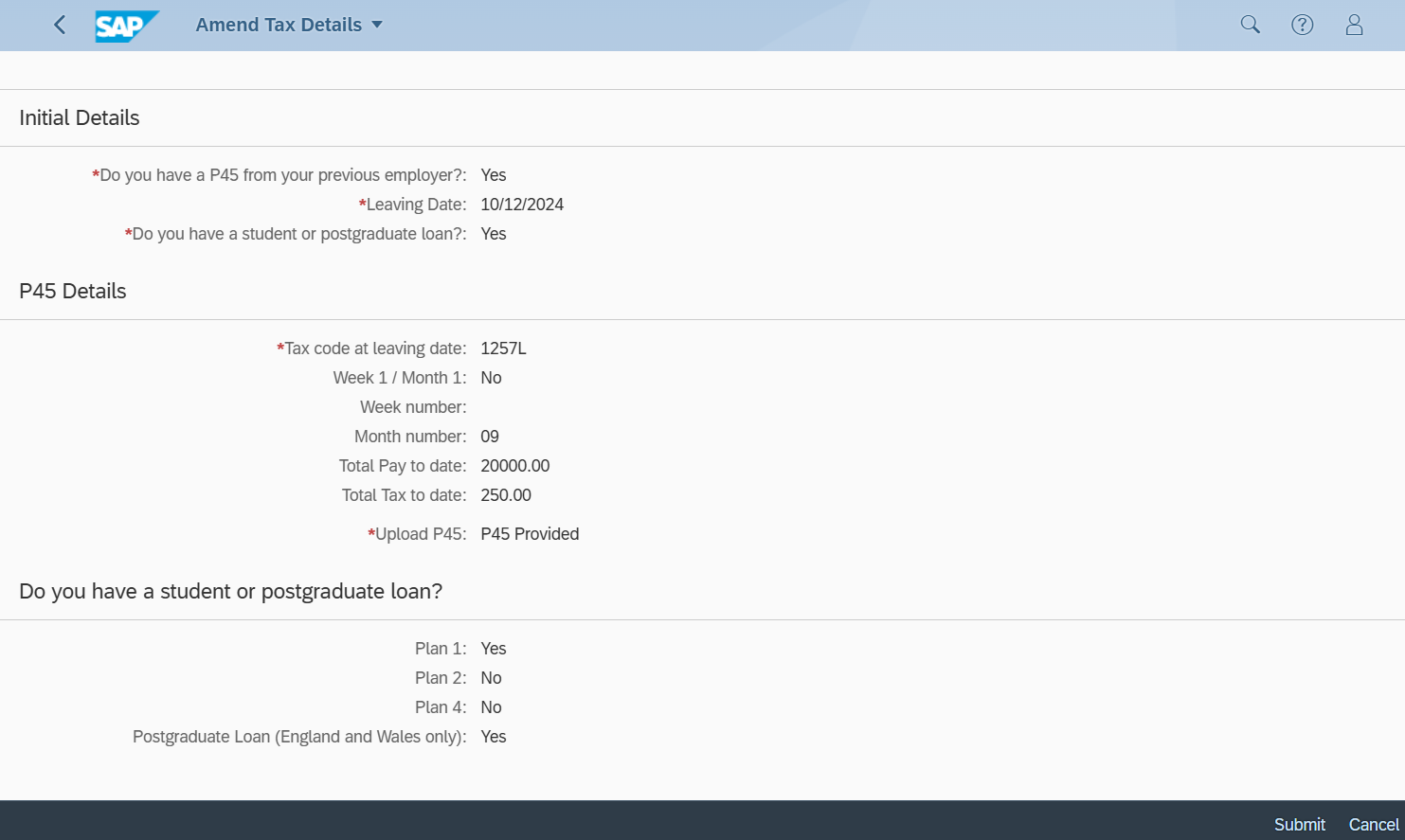Cancel the tax details form
The height and width of the screenshot is (840, 1405).
coord(1374,824)
